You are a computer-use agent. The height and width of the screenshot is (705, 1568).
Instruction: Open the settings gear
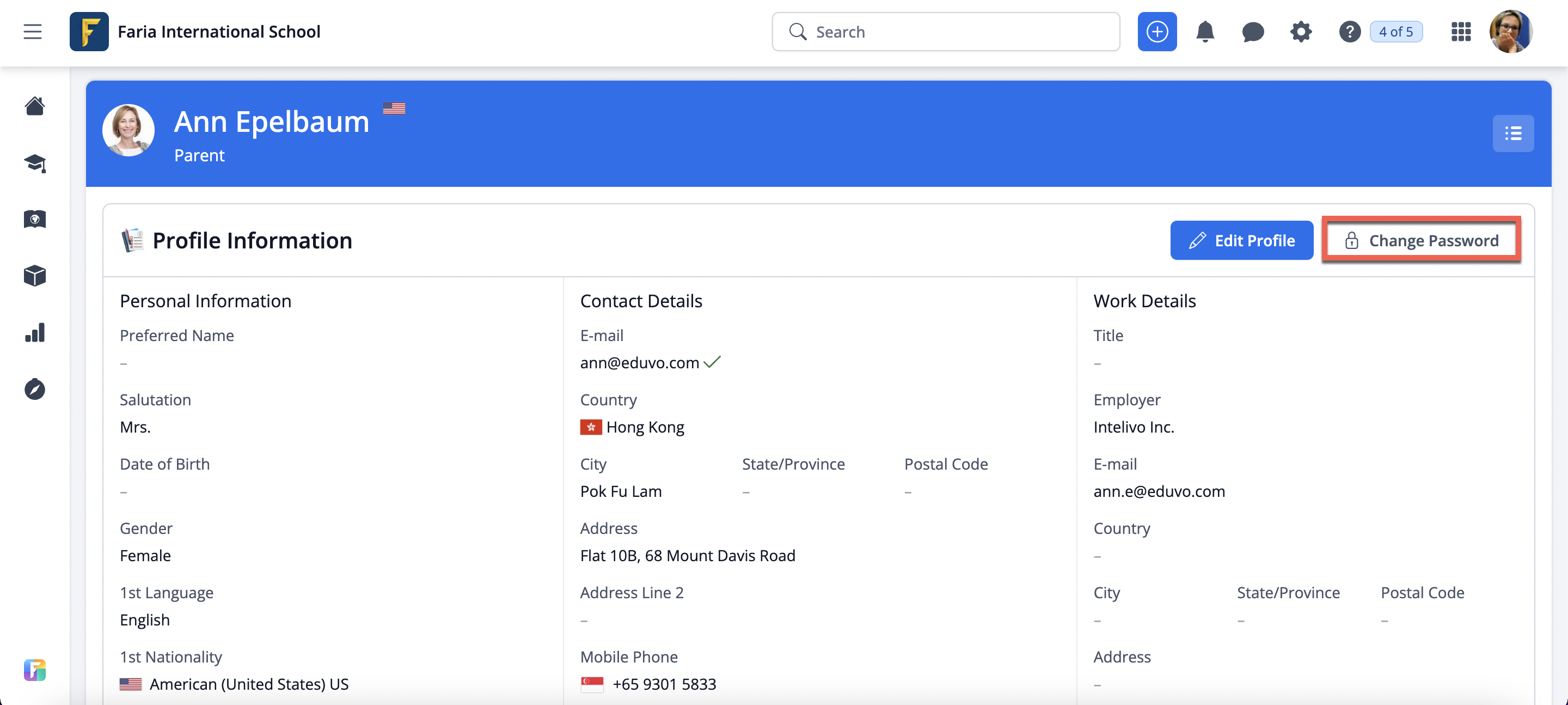coord(1300,32)
